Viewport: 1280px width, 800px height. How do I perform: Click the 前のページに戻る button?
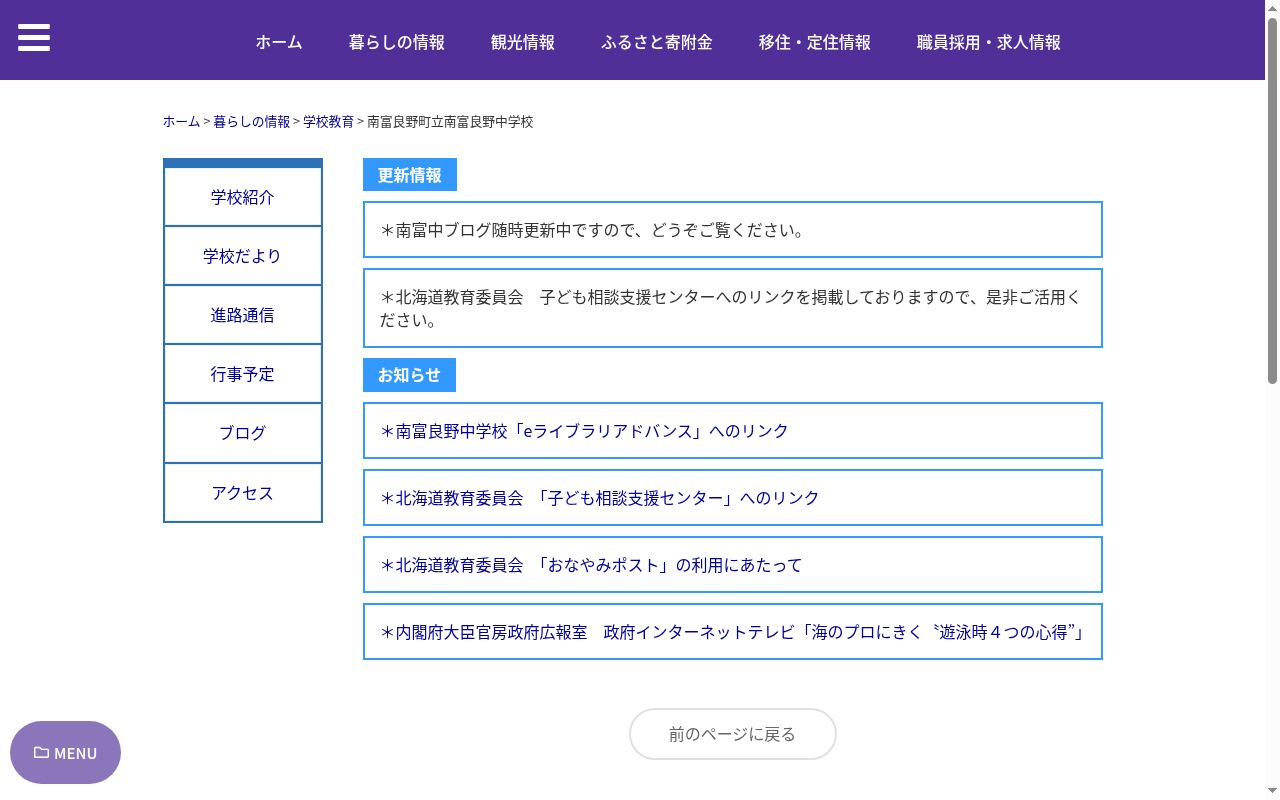coord(733,734)
